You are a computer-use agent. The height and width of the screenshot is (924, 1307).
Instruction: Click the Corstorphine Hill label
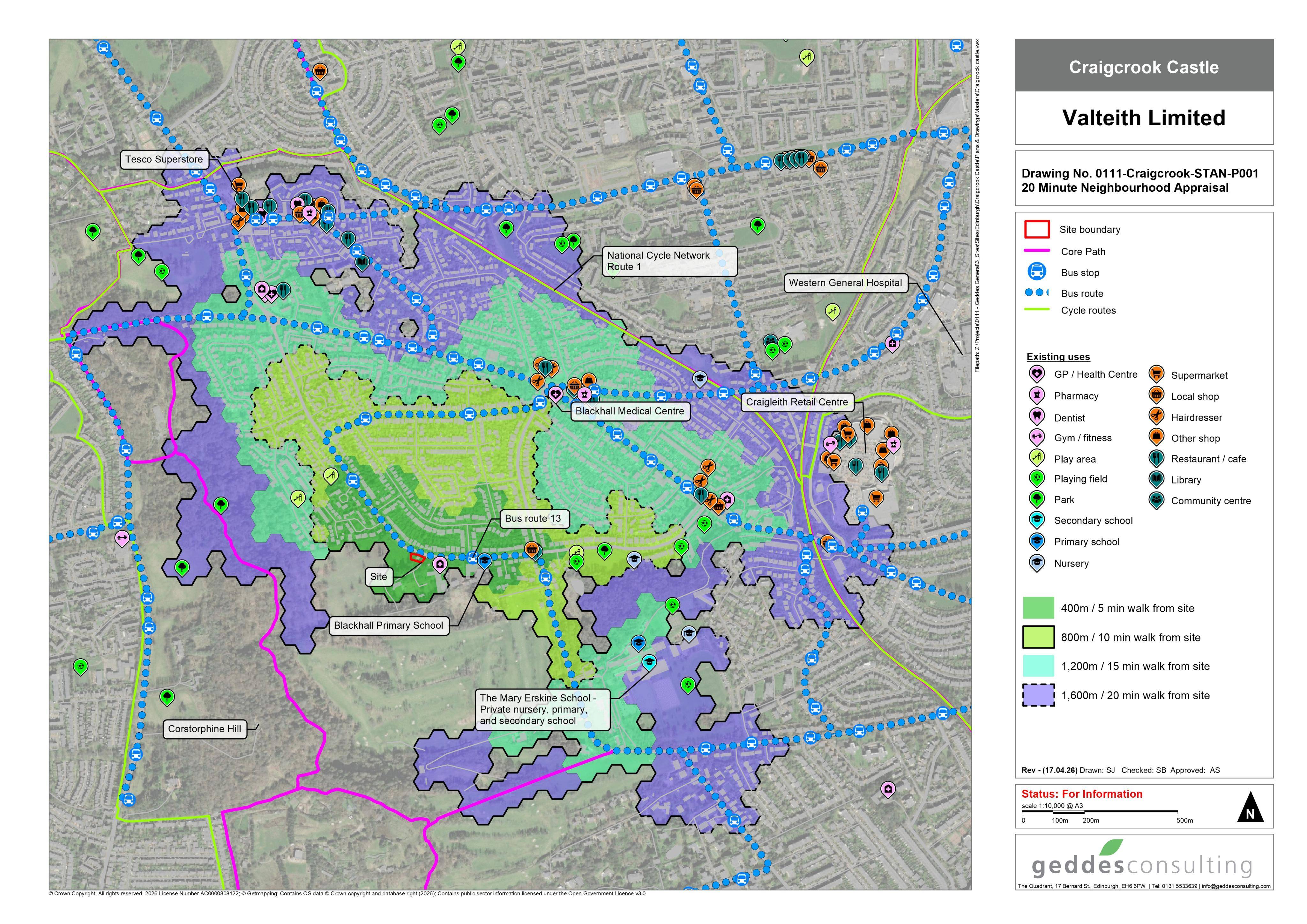pyautogui.click(x=204, y=729)
